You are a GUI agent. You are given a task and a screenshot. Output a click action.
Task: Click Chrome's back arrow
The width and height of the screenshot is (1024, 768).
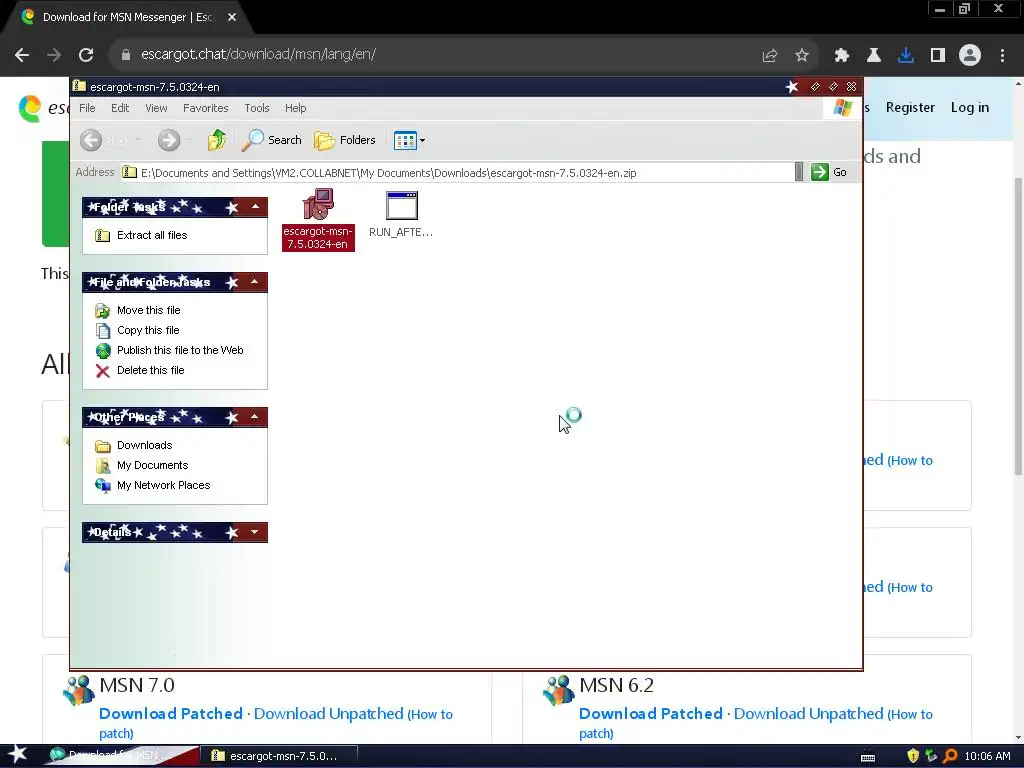point(22,55)
